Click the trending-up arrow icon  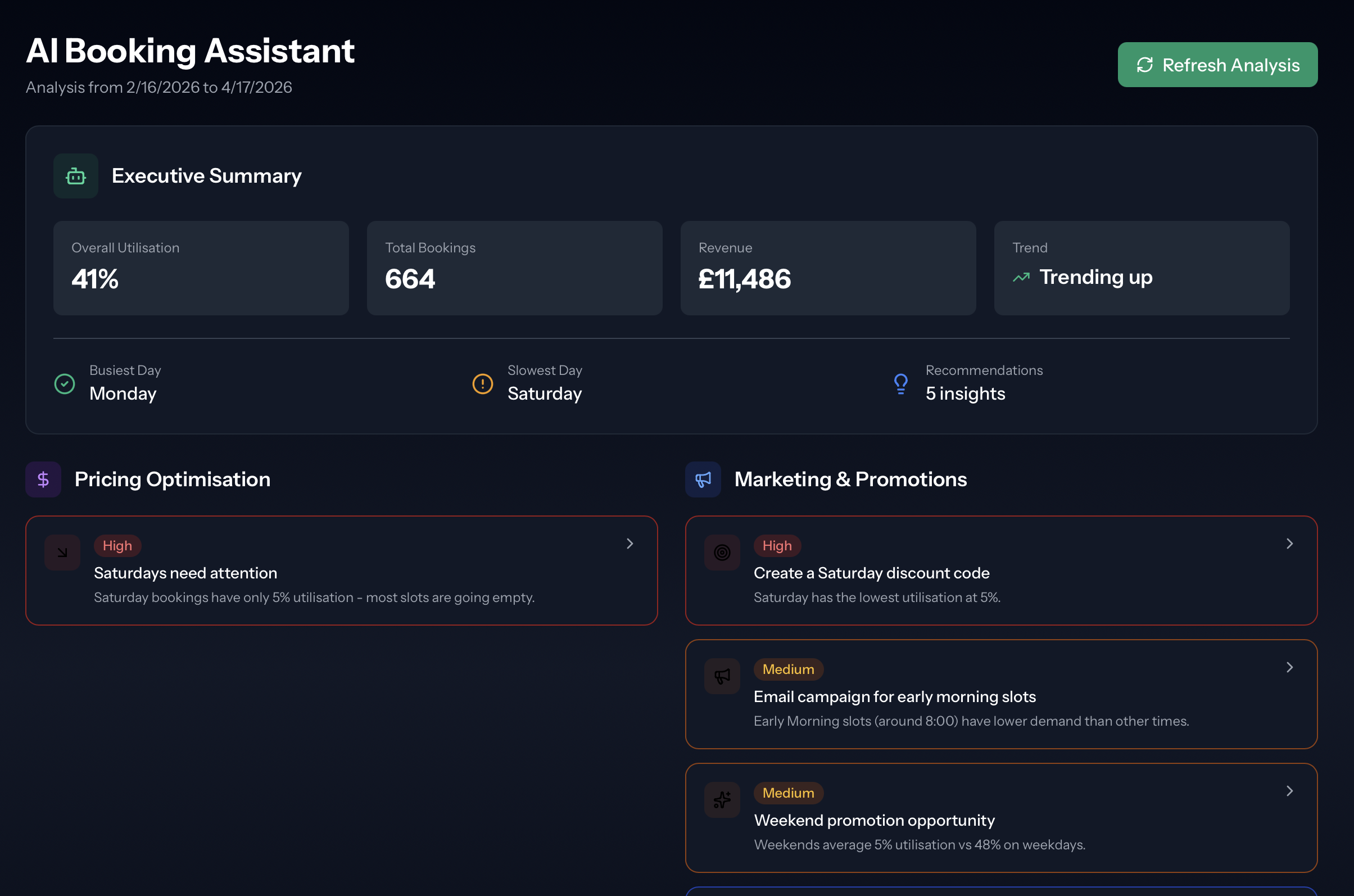pos(1021,278)
